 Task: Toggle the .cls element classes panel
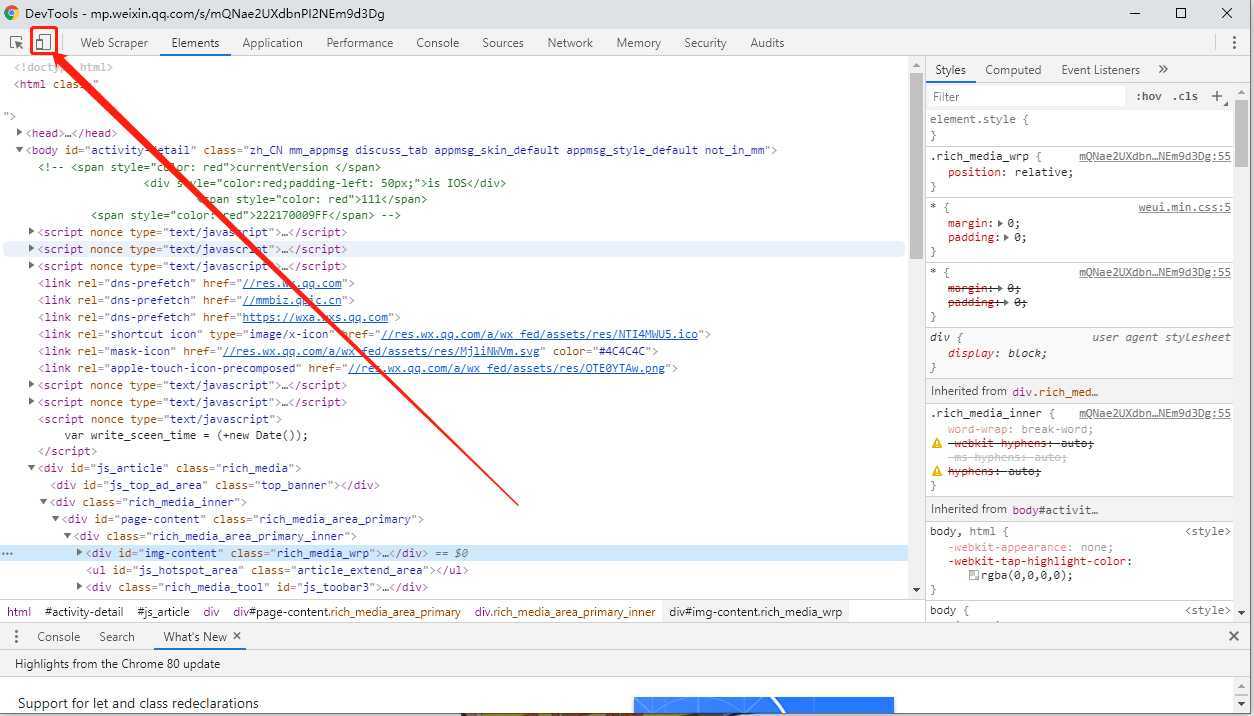[1186, 97]
